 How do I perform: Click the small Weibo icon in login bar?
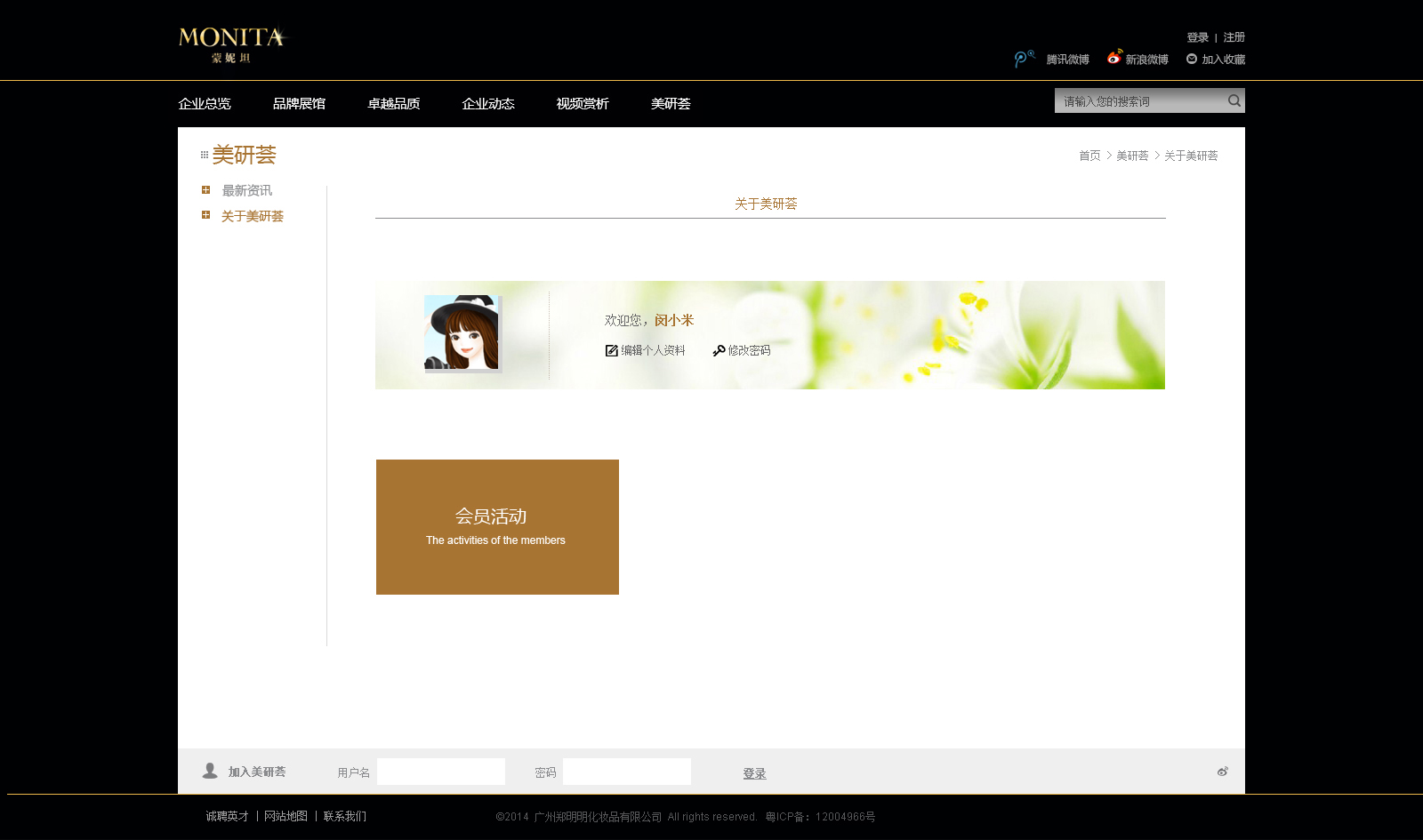(x=1223, y=772)
